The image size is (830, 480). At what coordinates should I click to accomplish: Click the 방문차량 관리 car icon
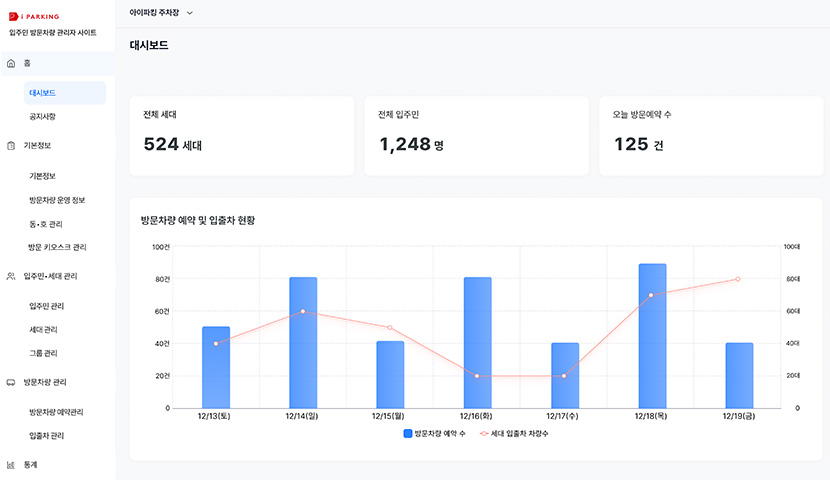11,382
